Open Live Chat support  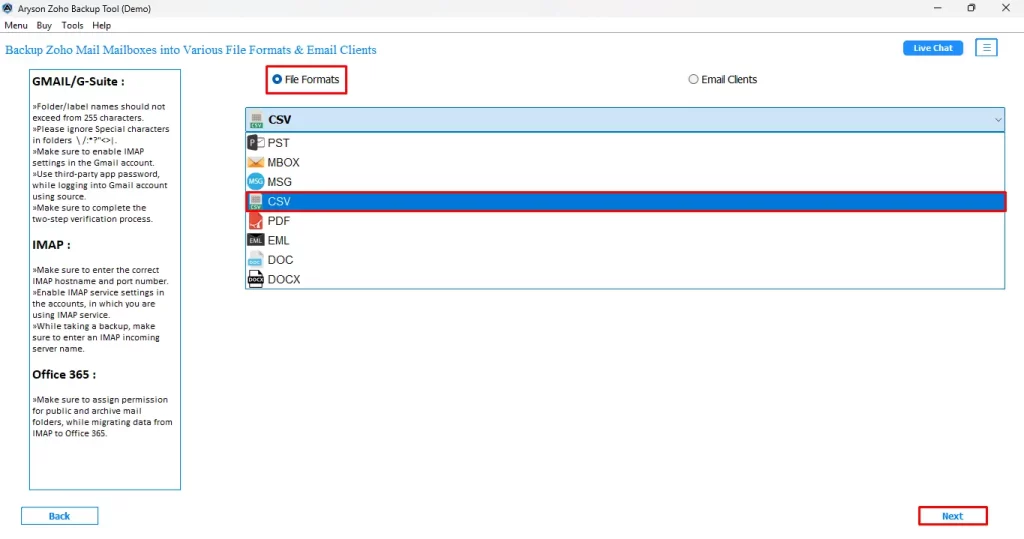[933, 48]
